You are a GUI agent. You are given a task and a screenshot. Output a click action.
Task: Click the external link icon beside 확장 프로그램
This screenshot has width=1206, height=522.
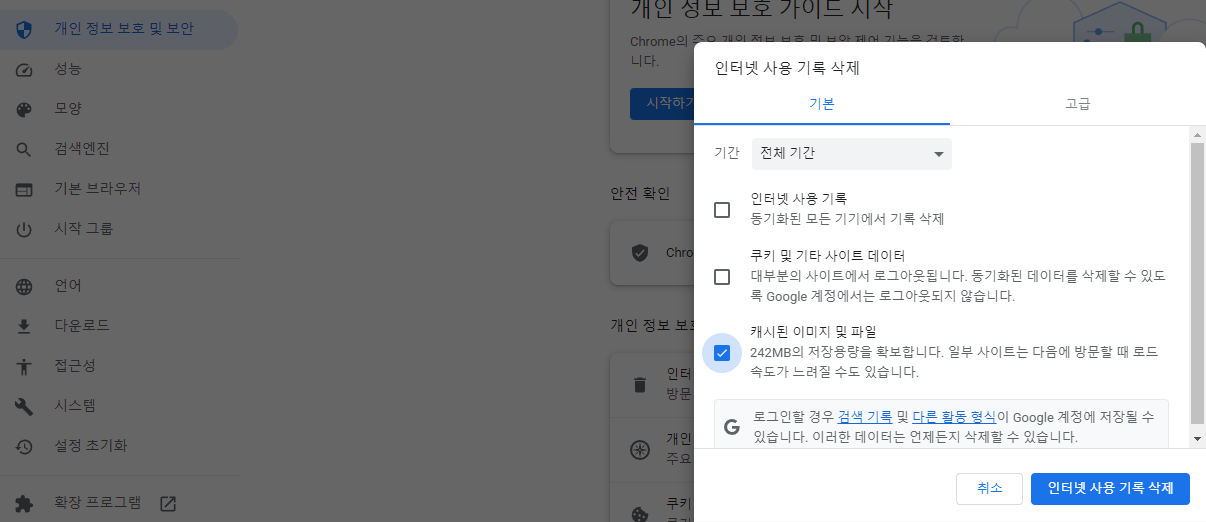pos(168,503)
